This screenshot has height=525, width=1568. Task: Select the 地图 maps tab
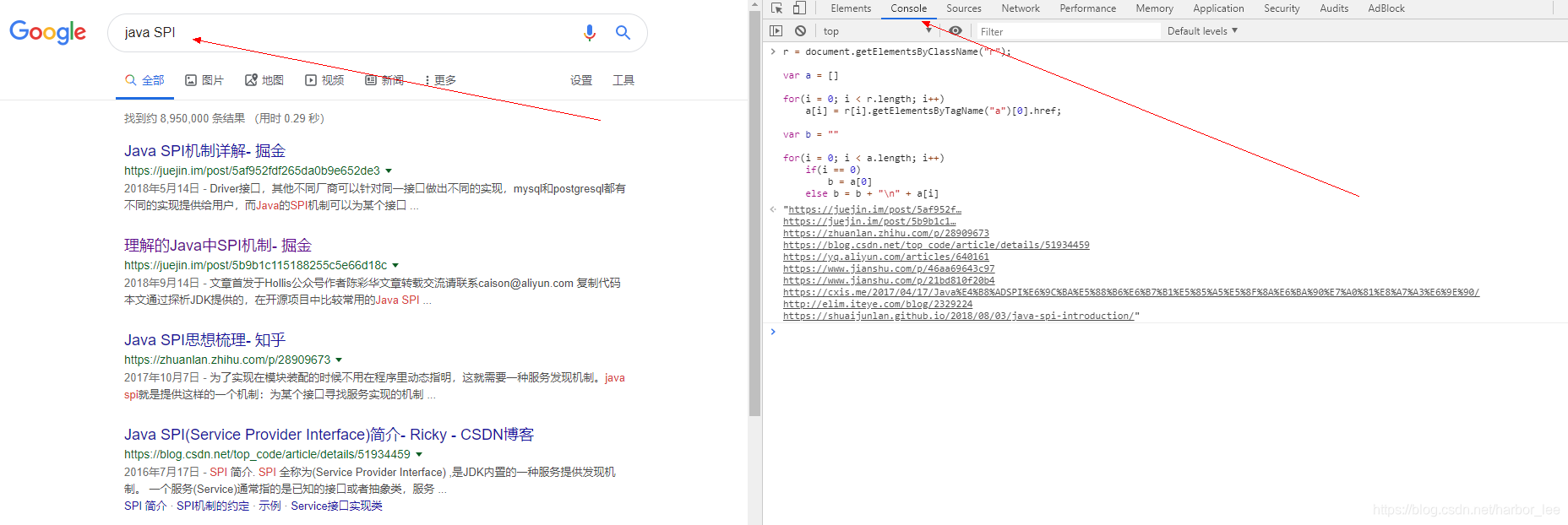(264, 80)
